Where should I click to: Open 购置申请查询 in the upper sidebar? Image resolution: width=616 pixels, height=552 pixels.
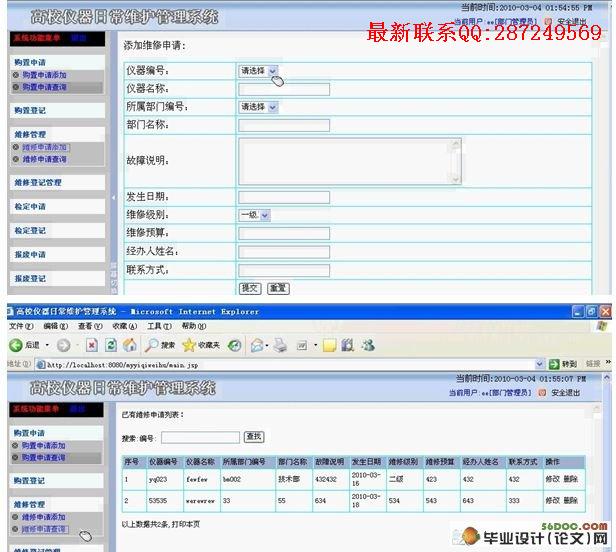coord(44,87)
